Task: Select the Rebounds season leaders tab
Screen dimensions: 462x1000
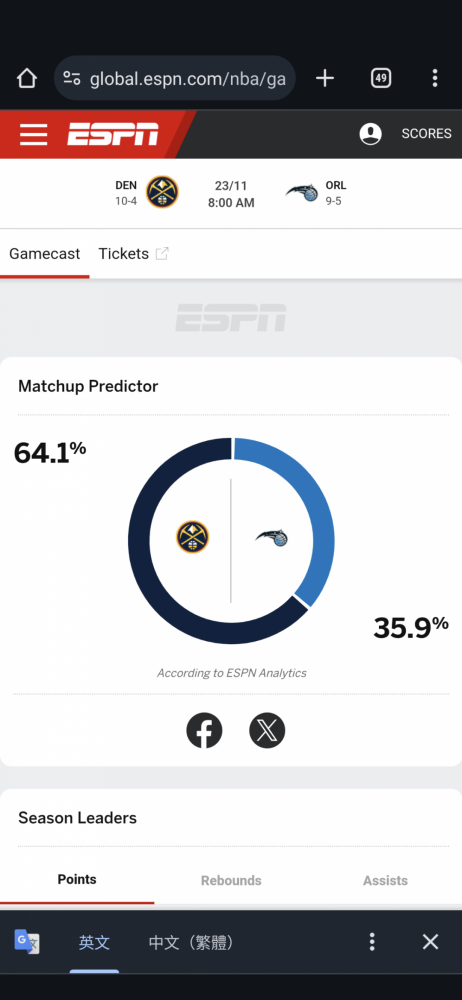Action: 231,881
